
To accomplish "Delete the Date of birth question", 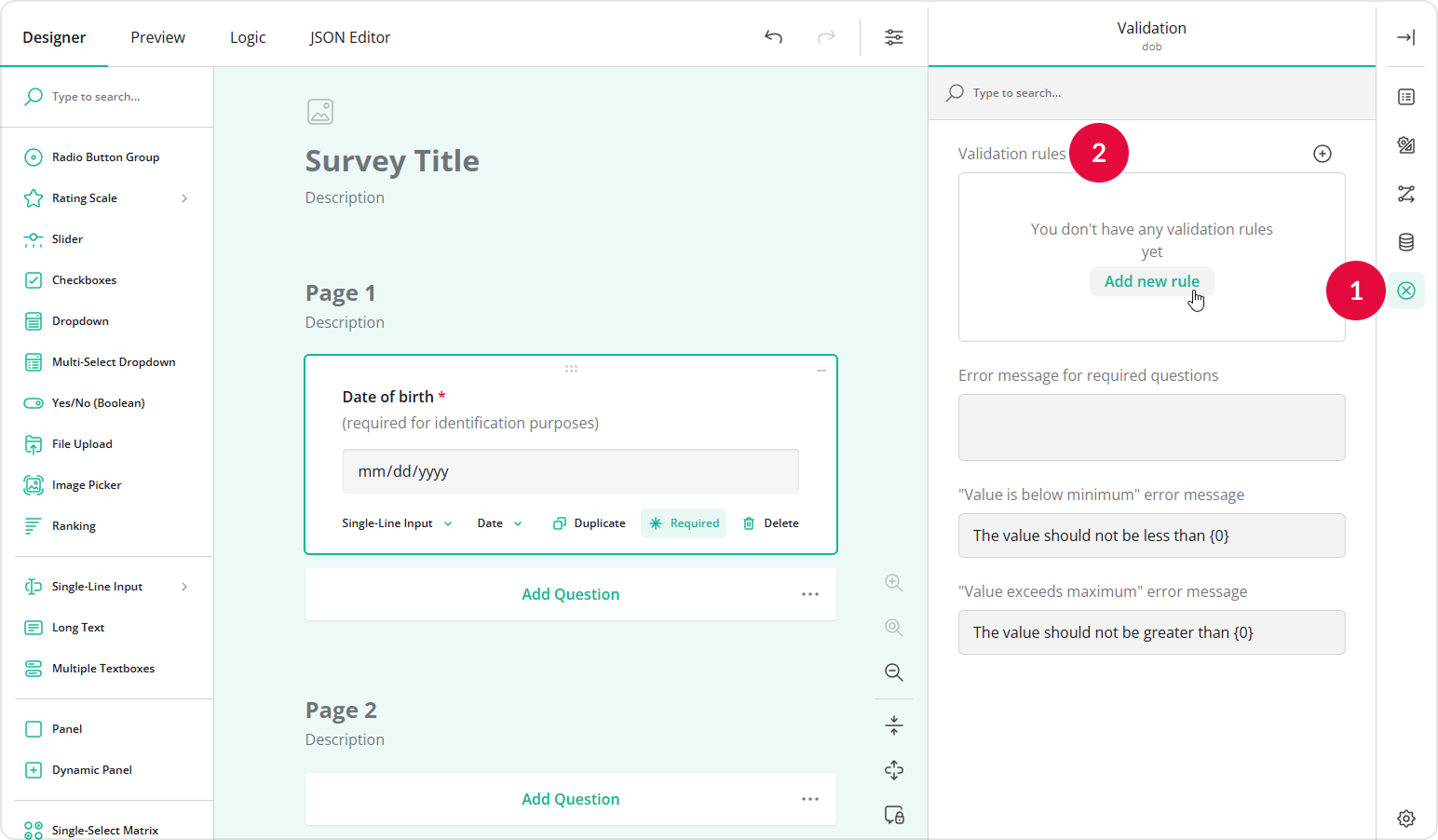I will pyautogui.click(x=770, y=522).
